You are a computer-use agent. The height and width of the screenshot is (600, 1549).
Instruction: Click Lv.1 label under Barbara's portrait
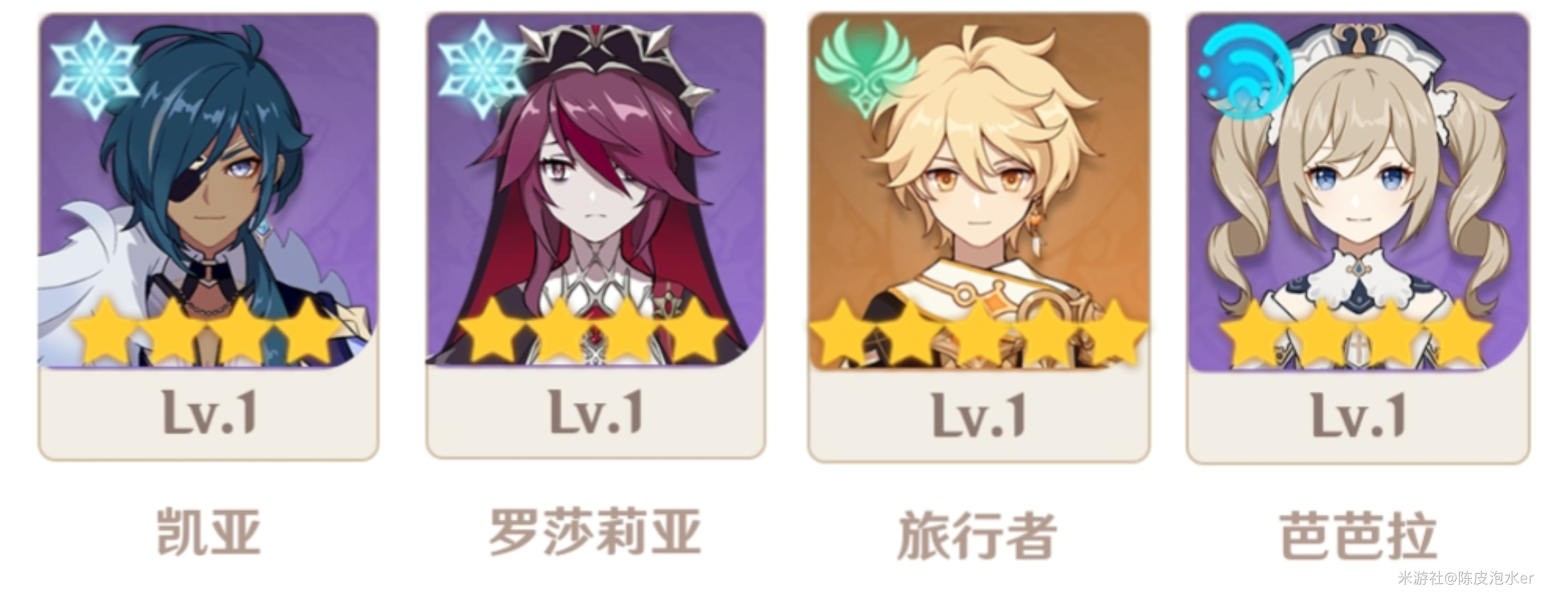click(x=1358, y=414)
